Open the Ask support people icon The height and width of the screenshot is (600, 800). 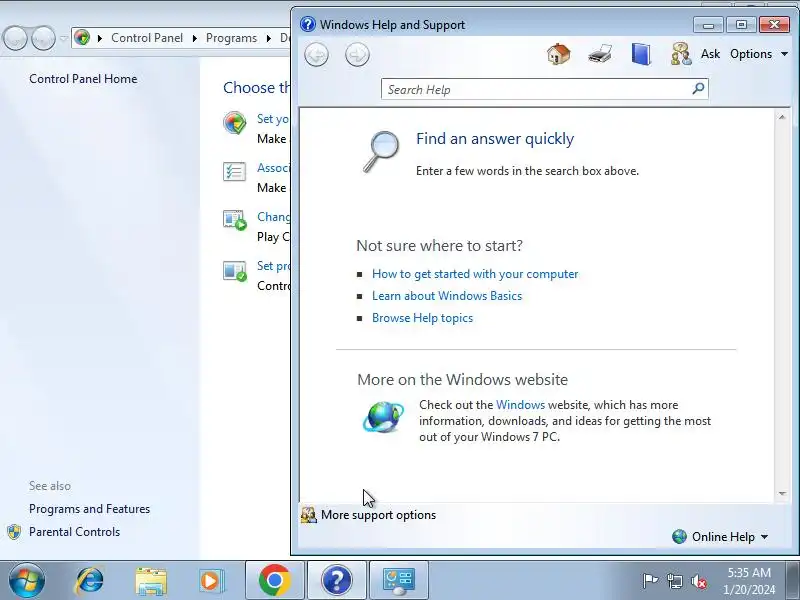click(681, 54)
